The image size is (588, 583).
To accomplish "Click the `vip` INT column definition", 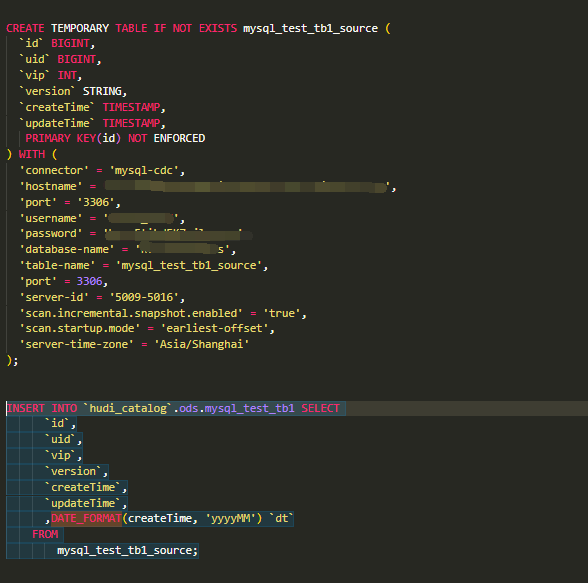I will (51, 75).
